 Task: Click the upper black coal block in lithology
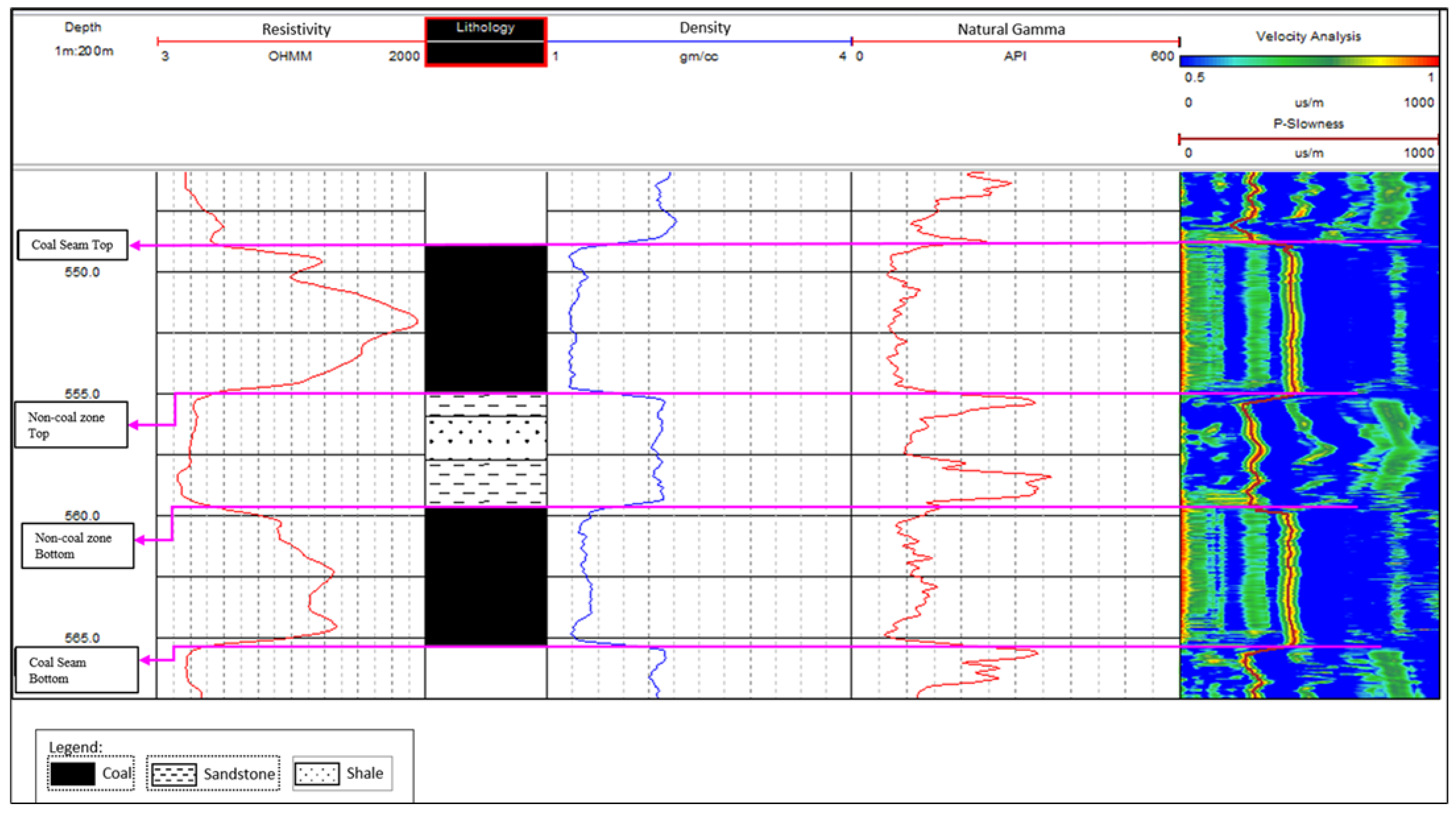[485, 318]
